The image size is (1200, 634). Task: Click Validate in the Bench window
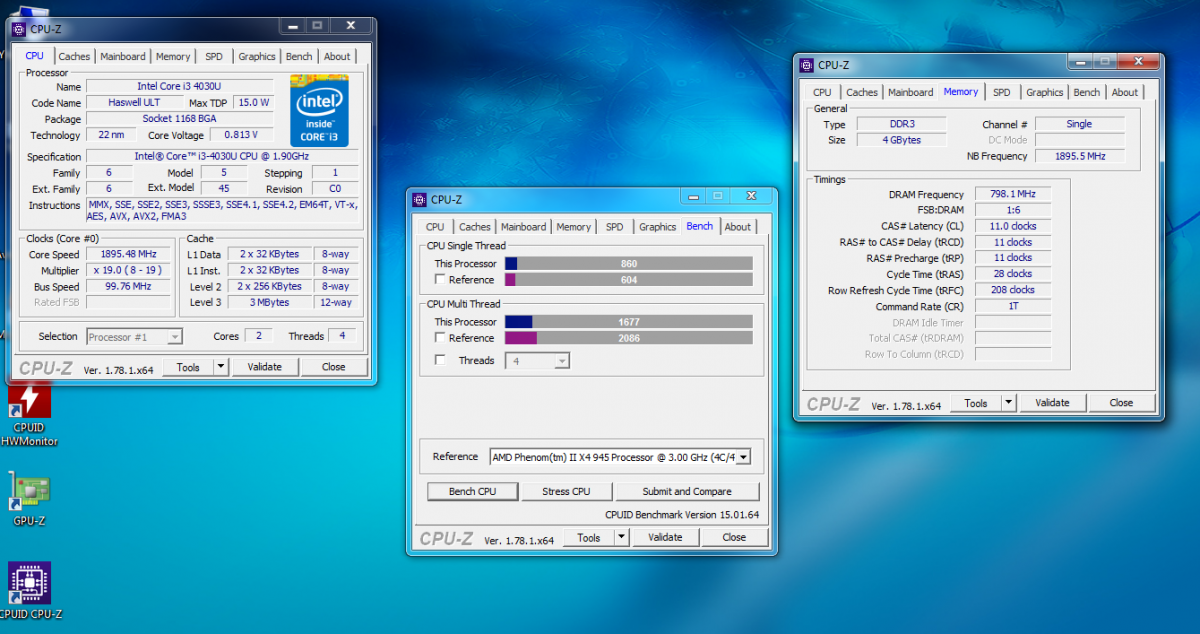(x=665, y=537)
